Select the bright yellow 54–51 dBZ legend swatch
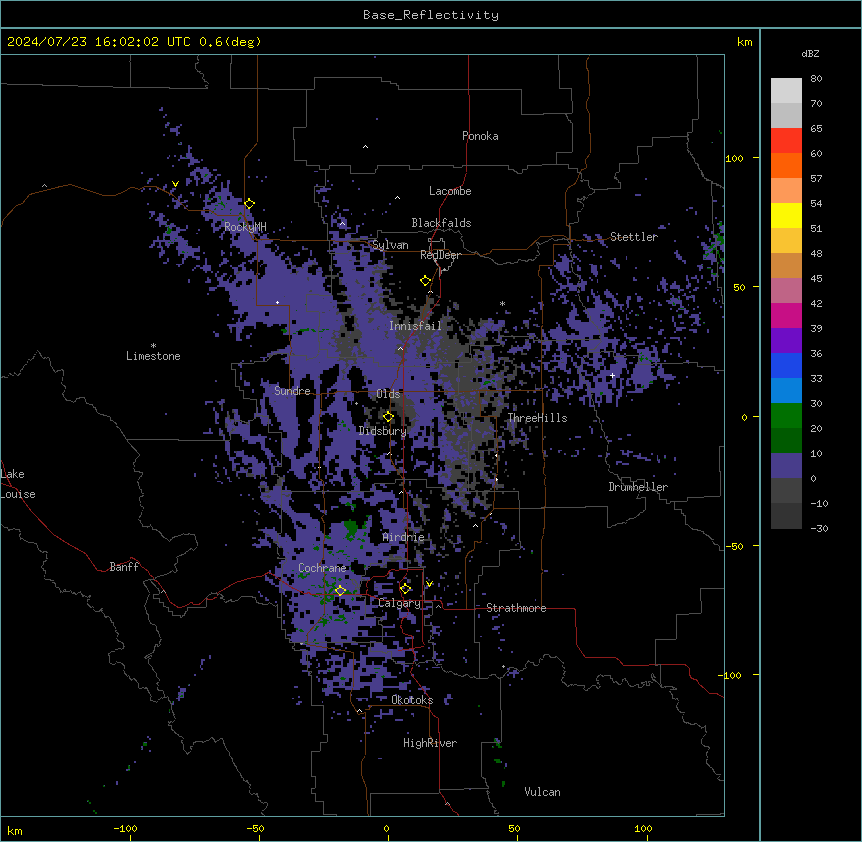This screenshot has height=842, width=862. pyautogui.click(x=786, y=215)
